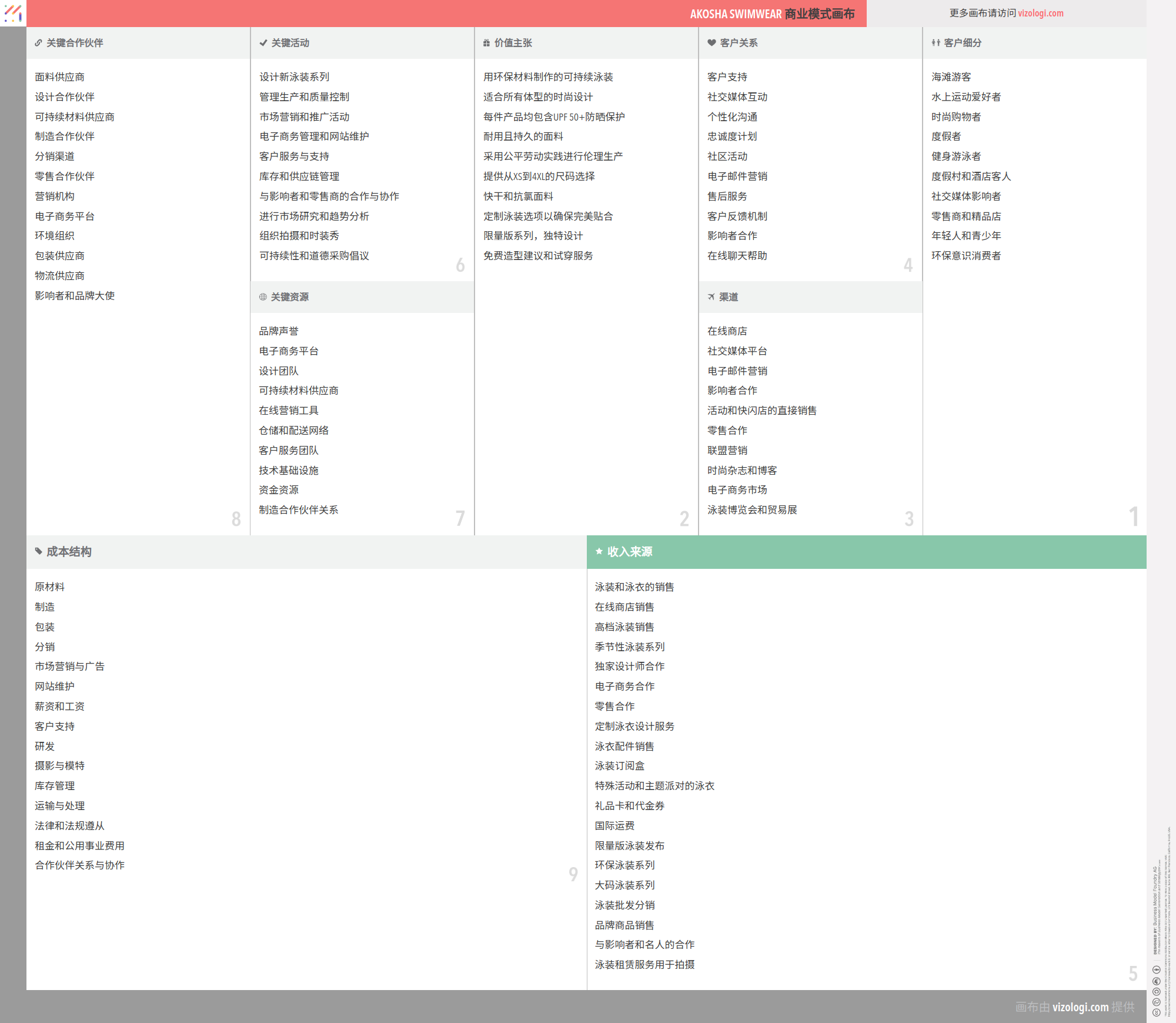Click the airplane icon beside 渠道
Image resolution: width=1176 pixels, height=1023 pixels.
click(711, 297)
